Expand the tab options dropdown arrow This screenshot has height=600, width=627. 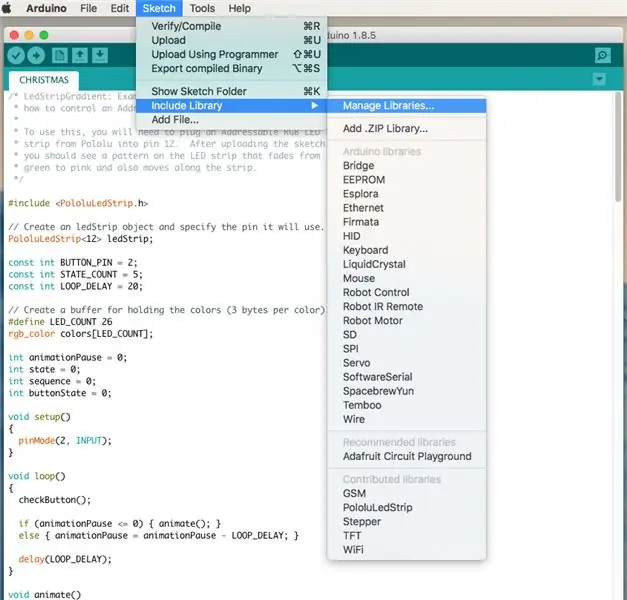coord(599,79)
